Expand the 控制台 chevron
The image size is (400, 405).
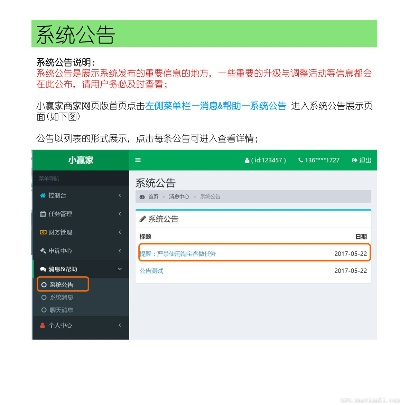[120, 195]
